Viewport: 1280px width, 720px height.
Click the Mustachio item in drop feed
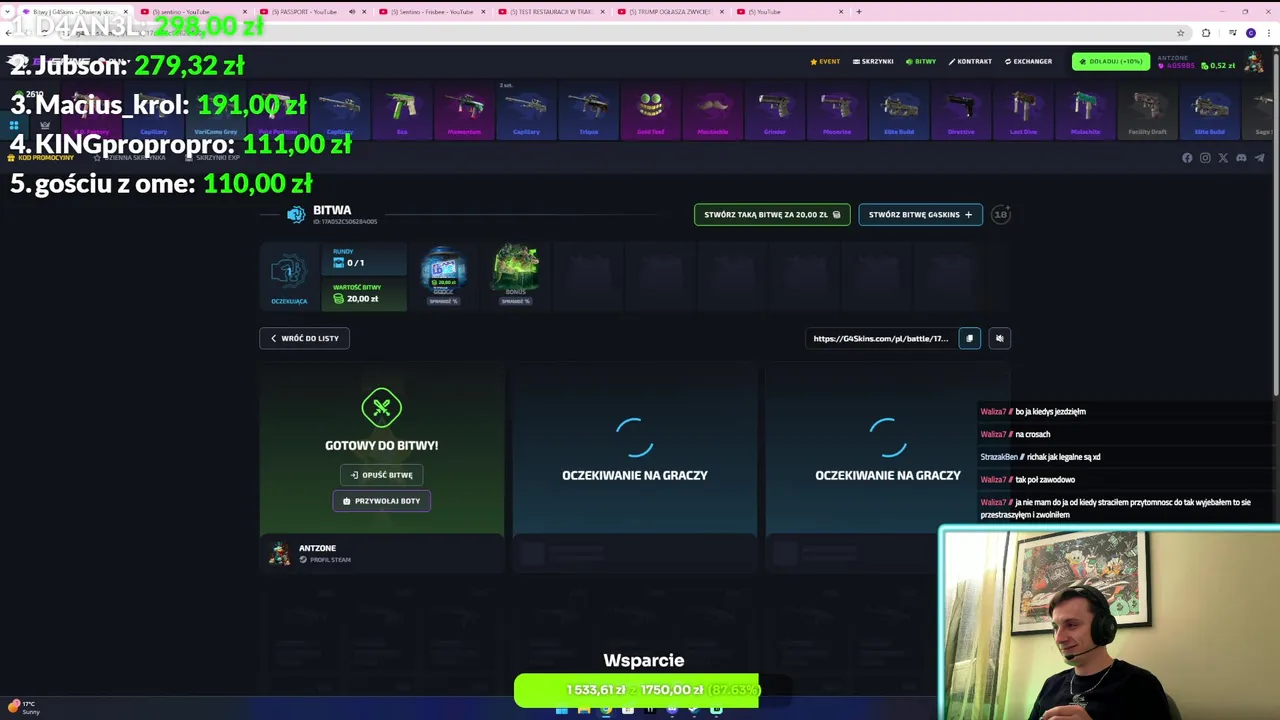point(713,112)
